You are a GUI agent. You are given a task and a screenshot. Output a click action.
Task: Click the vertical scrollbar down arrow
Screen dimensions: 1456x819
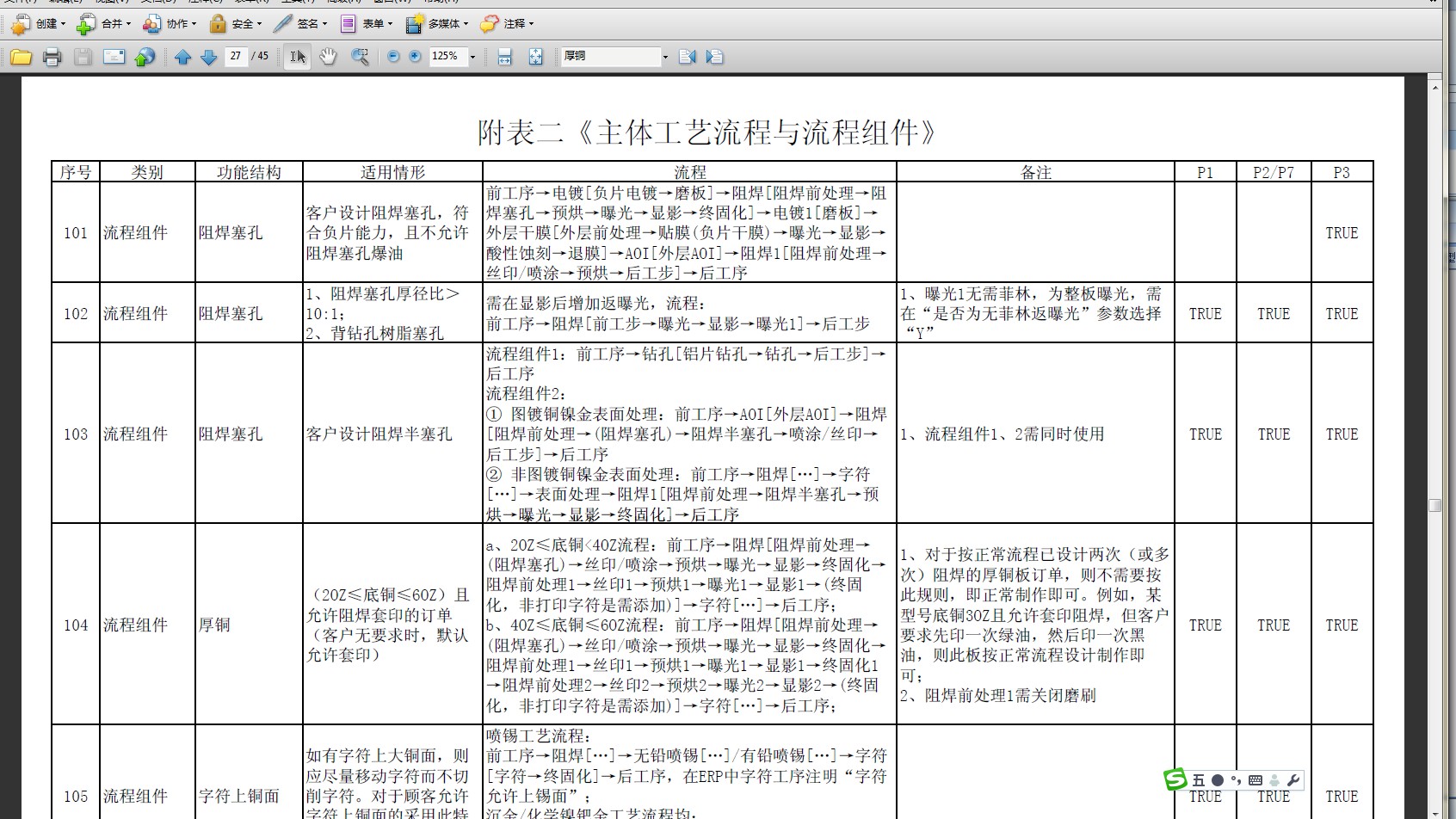(1434, 812)
